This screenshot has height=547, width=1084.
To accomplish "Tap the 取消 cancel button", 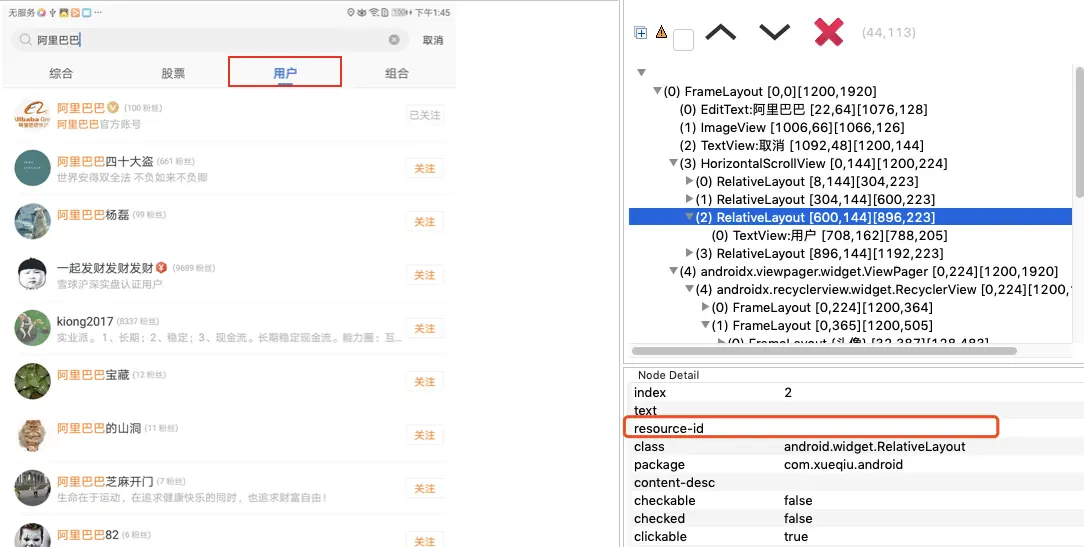I will [x=433, y=40].
